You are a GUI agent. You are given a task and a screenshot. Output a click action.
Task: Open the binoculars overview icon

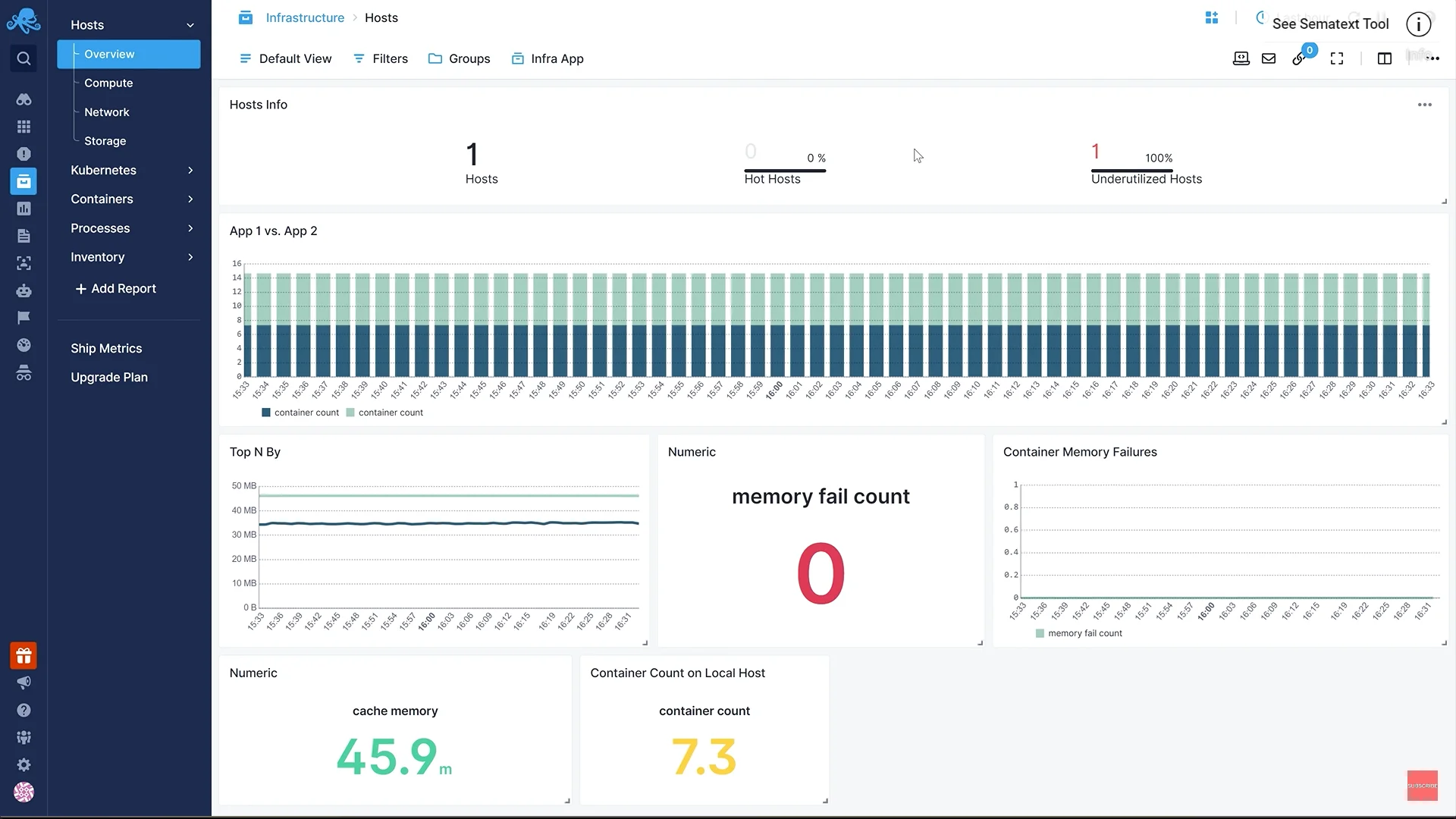coord(24,99)
